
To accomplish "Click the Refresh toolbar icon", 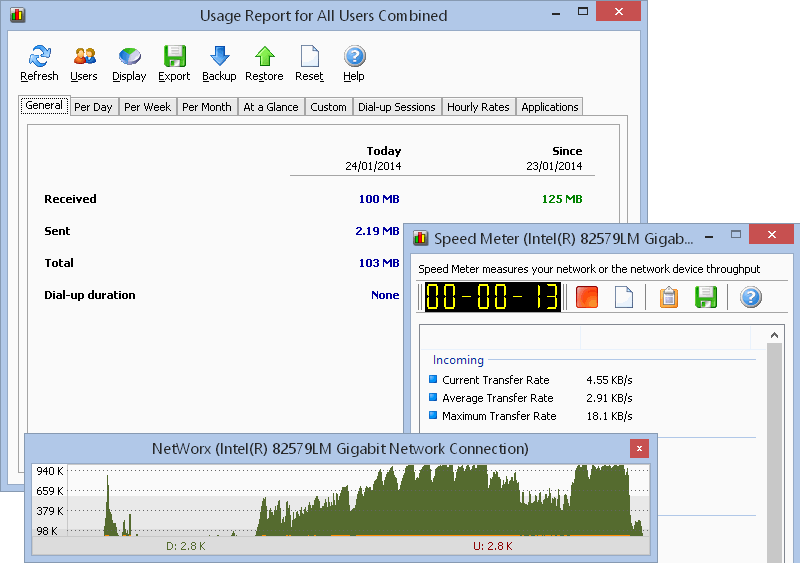I will pos(39,56).
